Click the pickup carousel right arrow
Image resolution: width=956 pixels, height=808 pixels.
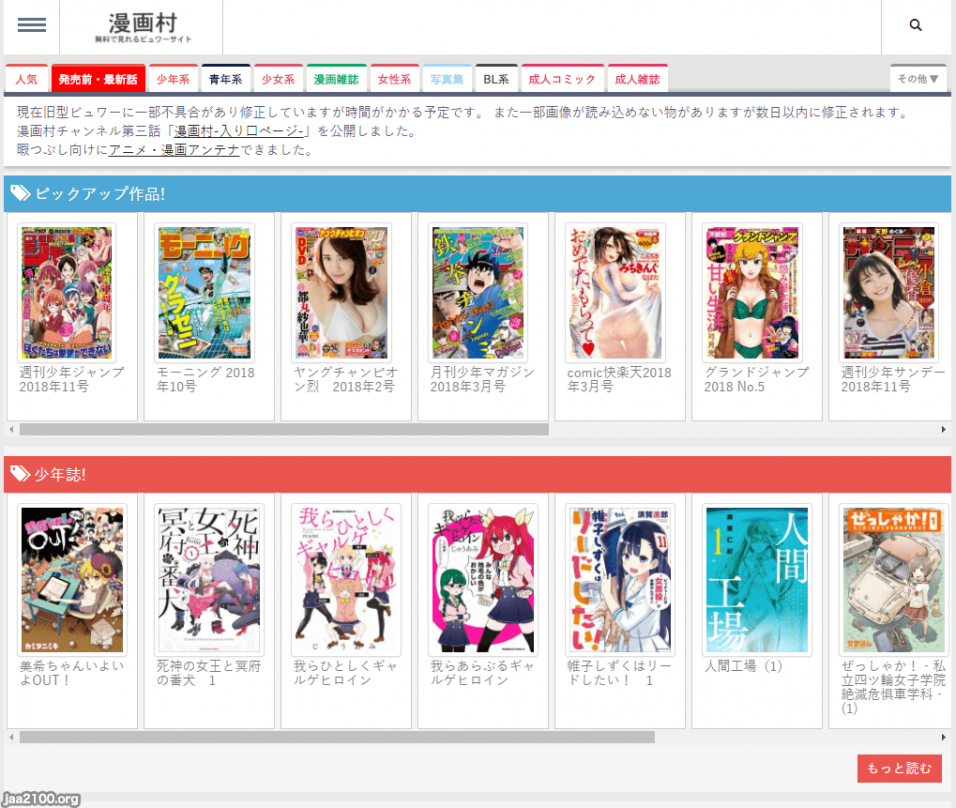pos(944,429)
